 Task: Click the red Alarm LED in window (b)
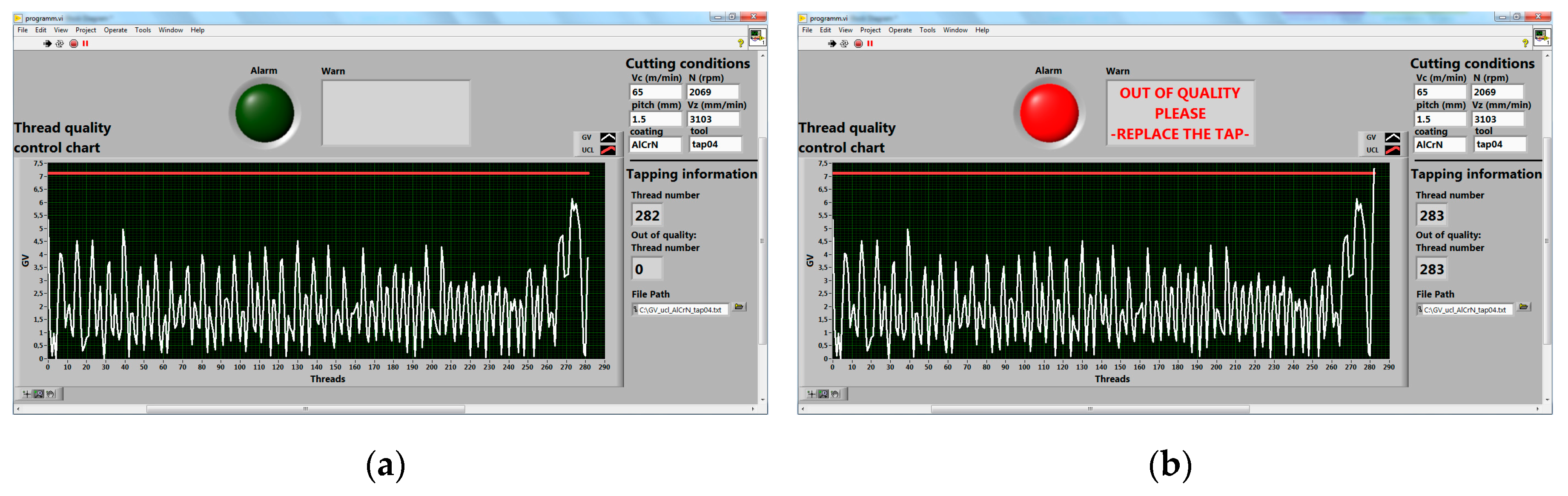click(x=1049, y=113)
